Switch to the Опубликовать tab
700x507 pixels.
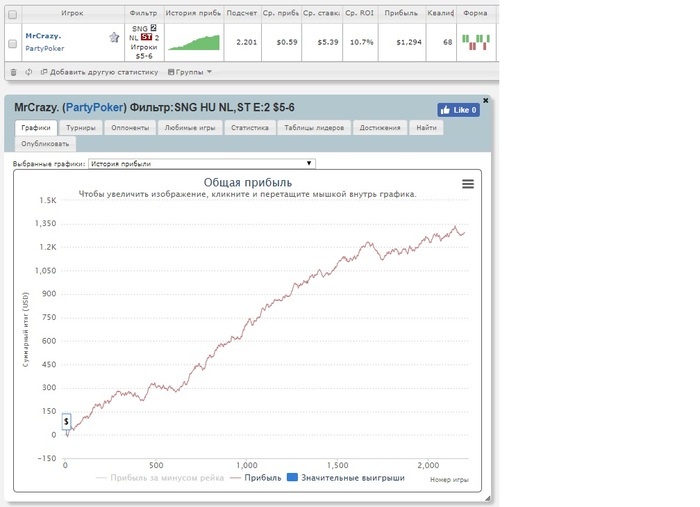click(x=45, y=144)
